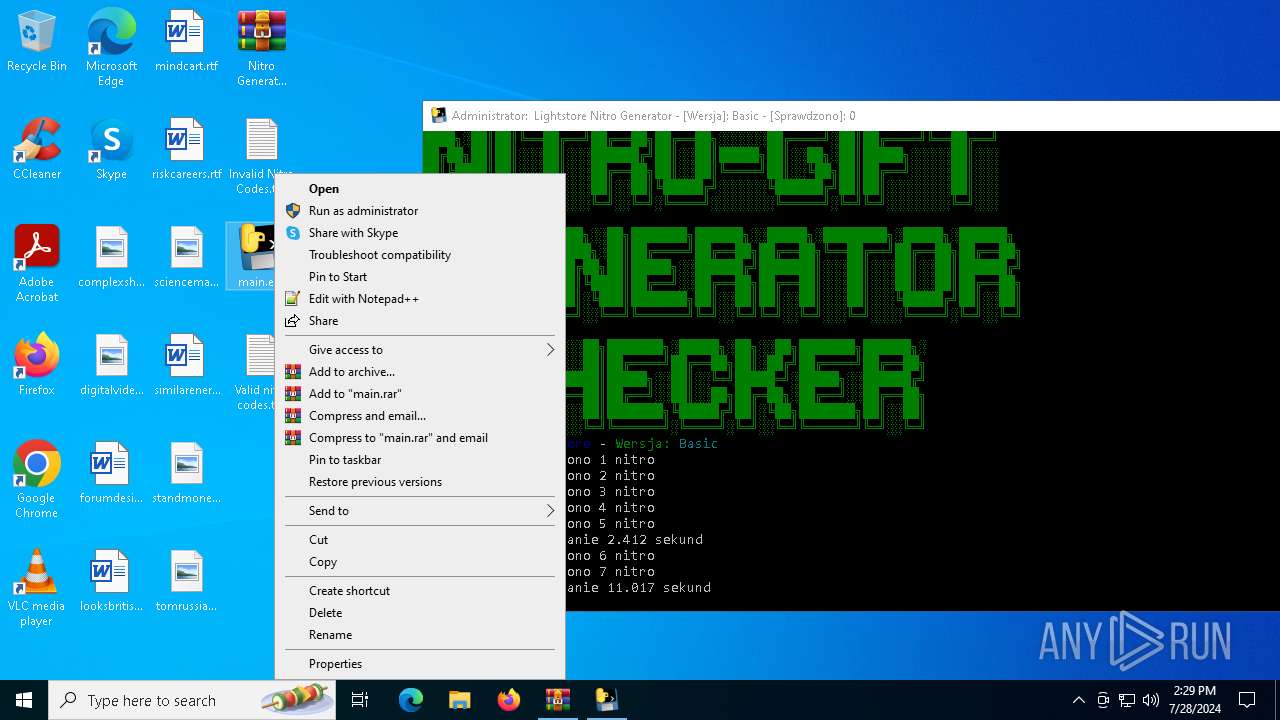Choose Compress and email...
Screen dimensions: 1280x720
click(x=420, y=416)
